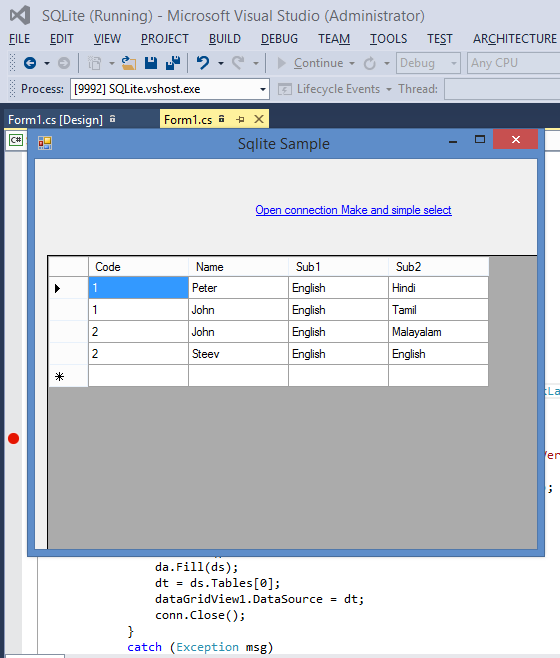The image size is (560, 658).
Task: Open the New Project dropdown arrow
Action: pyautogui.click(x=112, y=63)
